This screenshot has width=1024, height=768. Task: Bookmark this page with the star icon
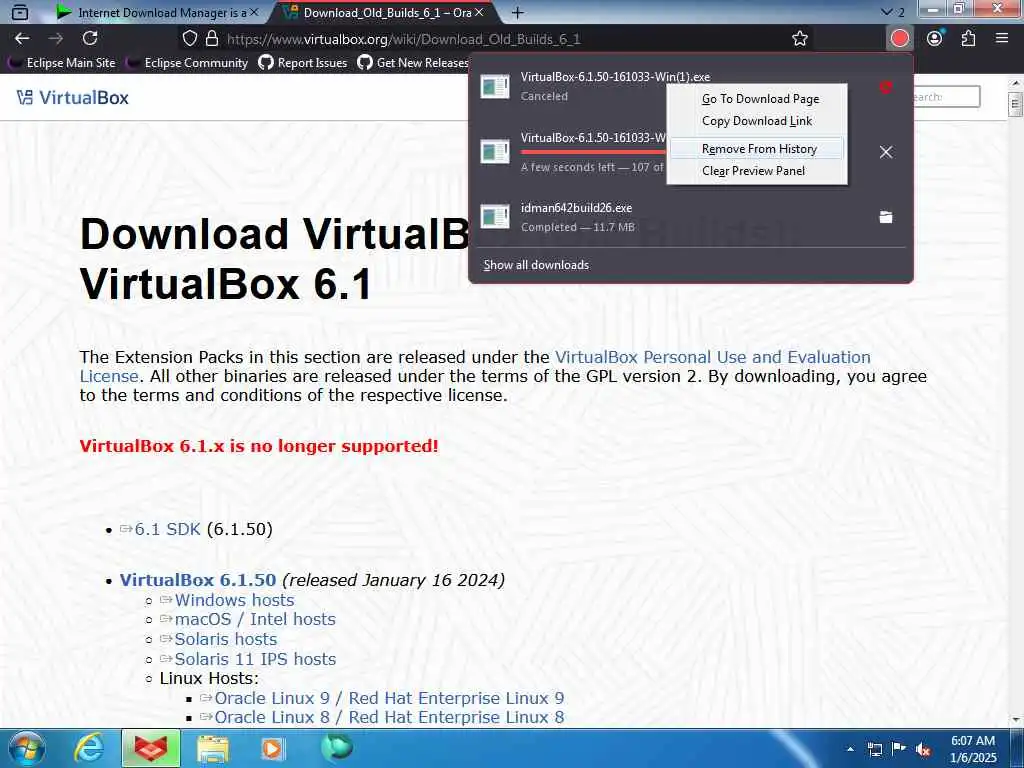[x=799, y=39]
